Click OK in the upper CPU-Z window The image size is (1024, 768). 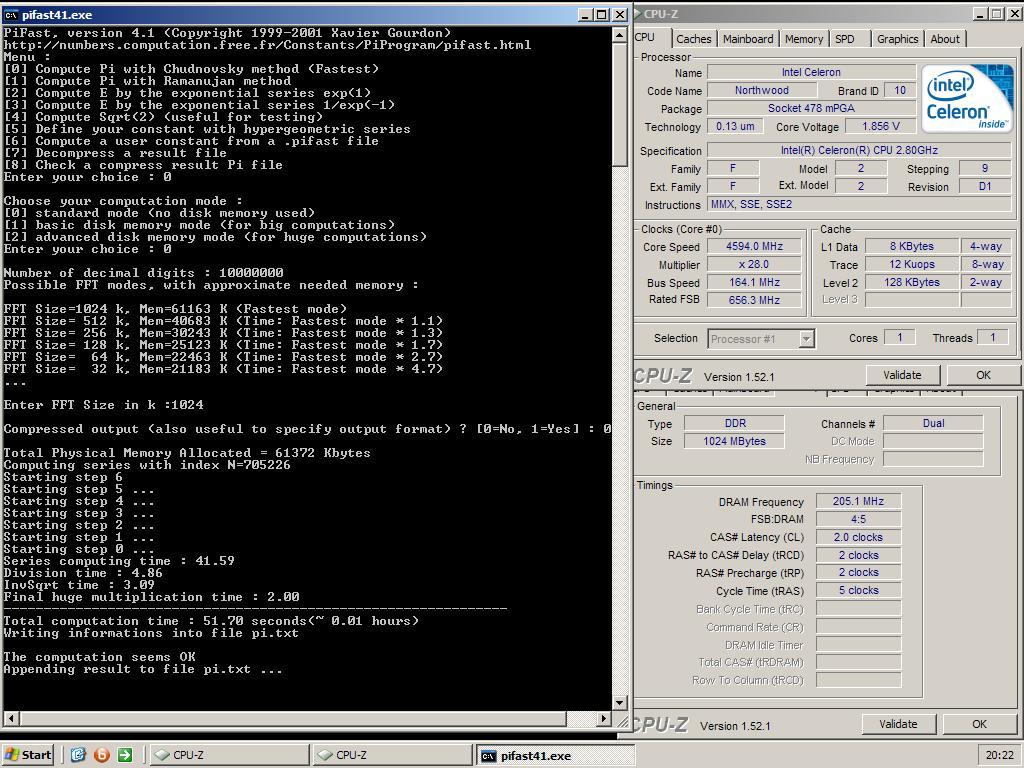point(984,375)
